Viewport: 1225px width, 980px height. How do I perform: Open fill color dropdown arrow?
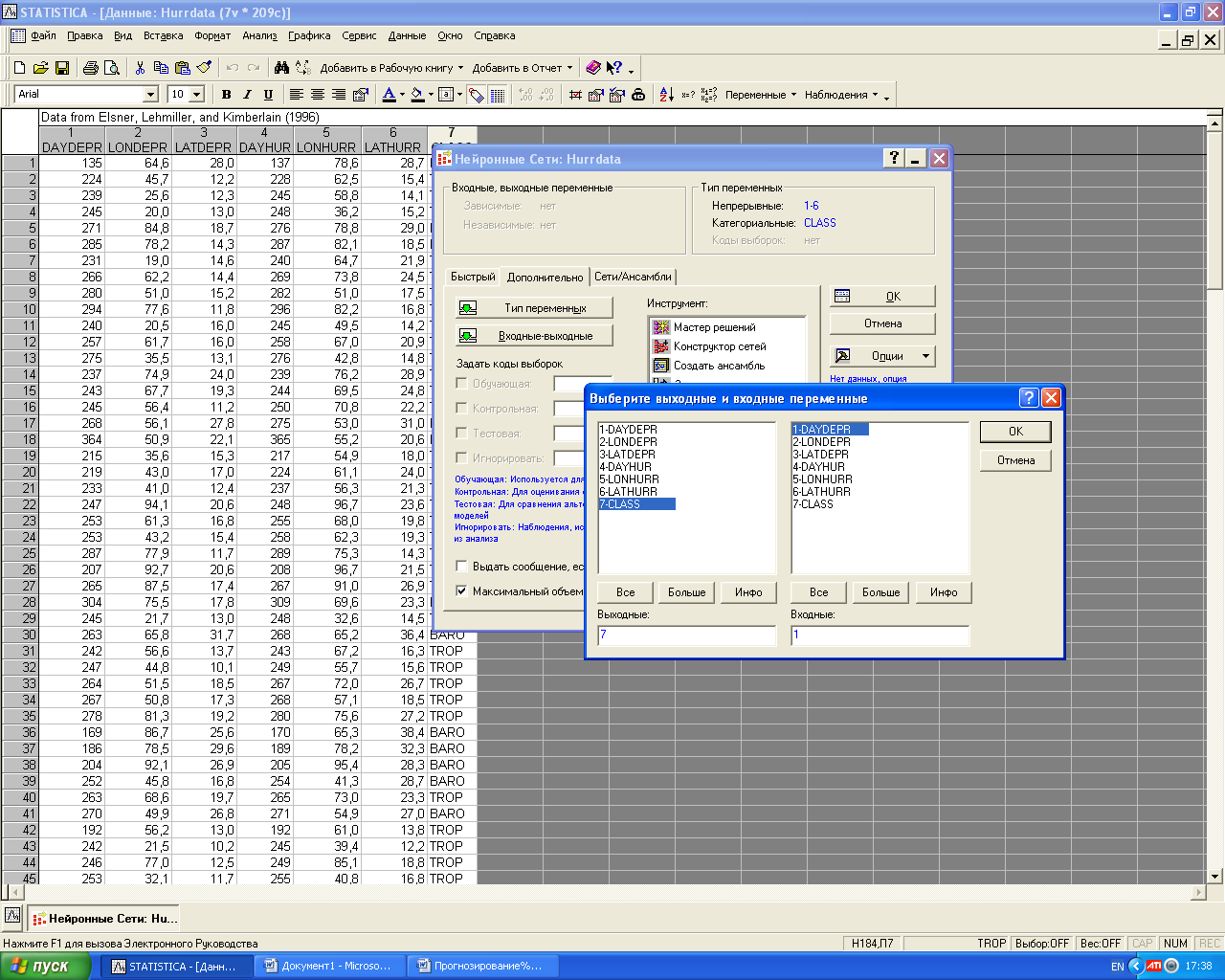coord(431,95)
